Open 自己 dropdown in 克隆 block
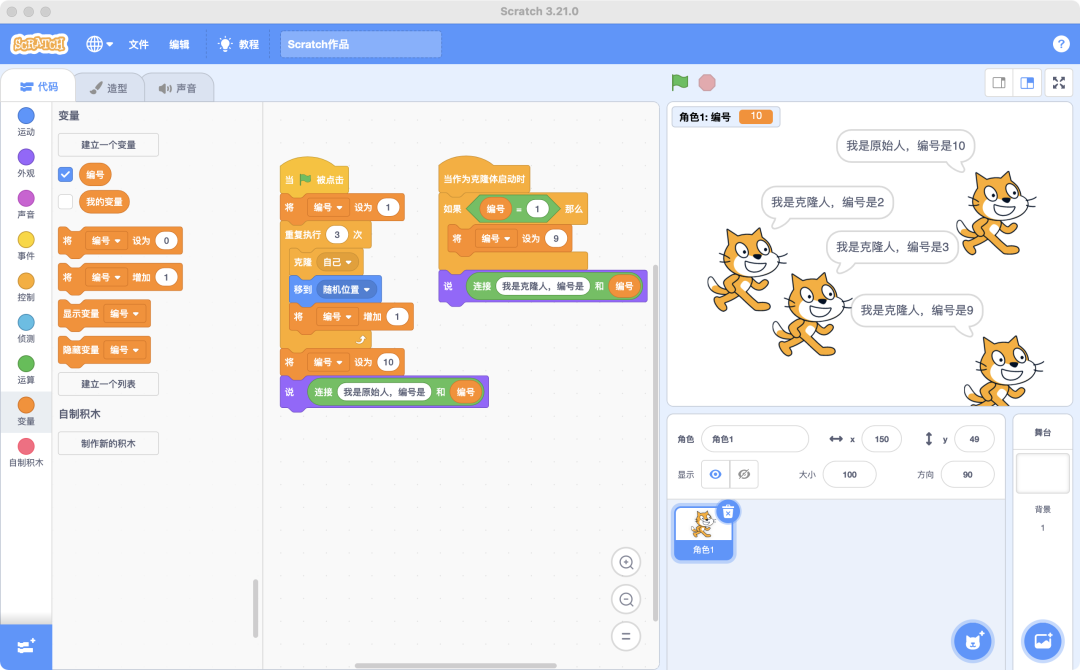1080x670 pixels. [338, 262]
